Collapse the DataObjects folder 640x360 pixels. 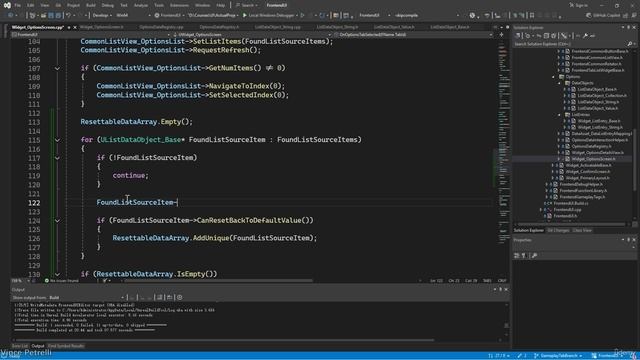560,83
